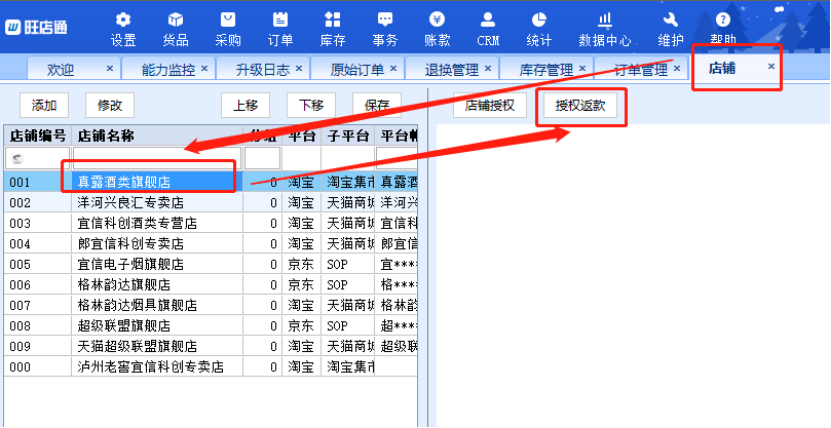This screenshot has height=428, width=831.
Task: Click the 店铺授权 button
Action: pos(490,105)
